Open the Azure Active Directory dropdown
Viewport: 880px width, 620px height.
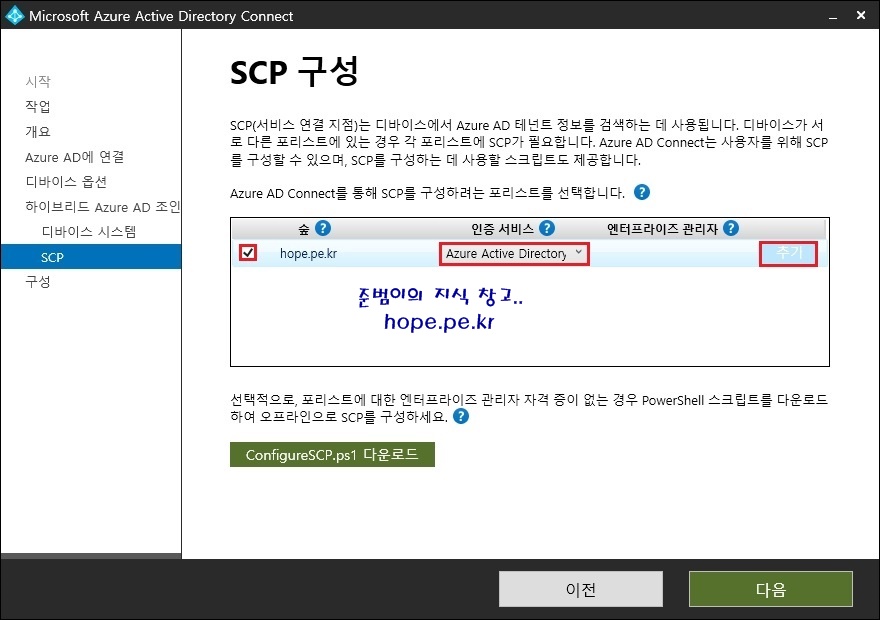coord(514,254)
